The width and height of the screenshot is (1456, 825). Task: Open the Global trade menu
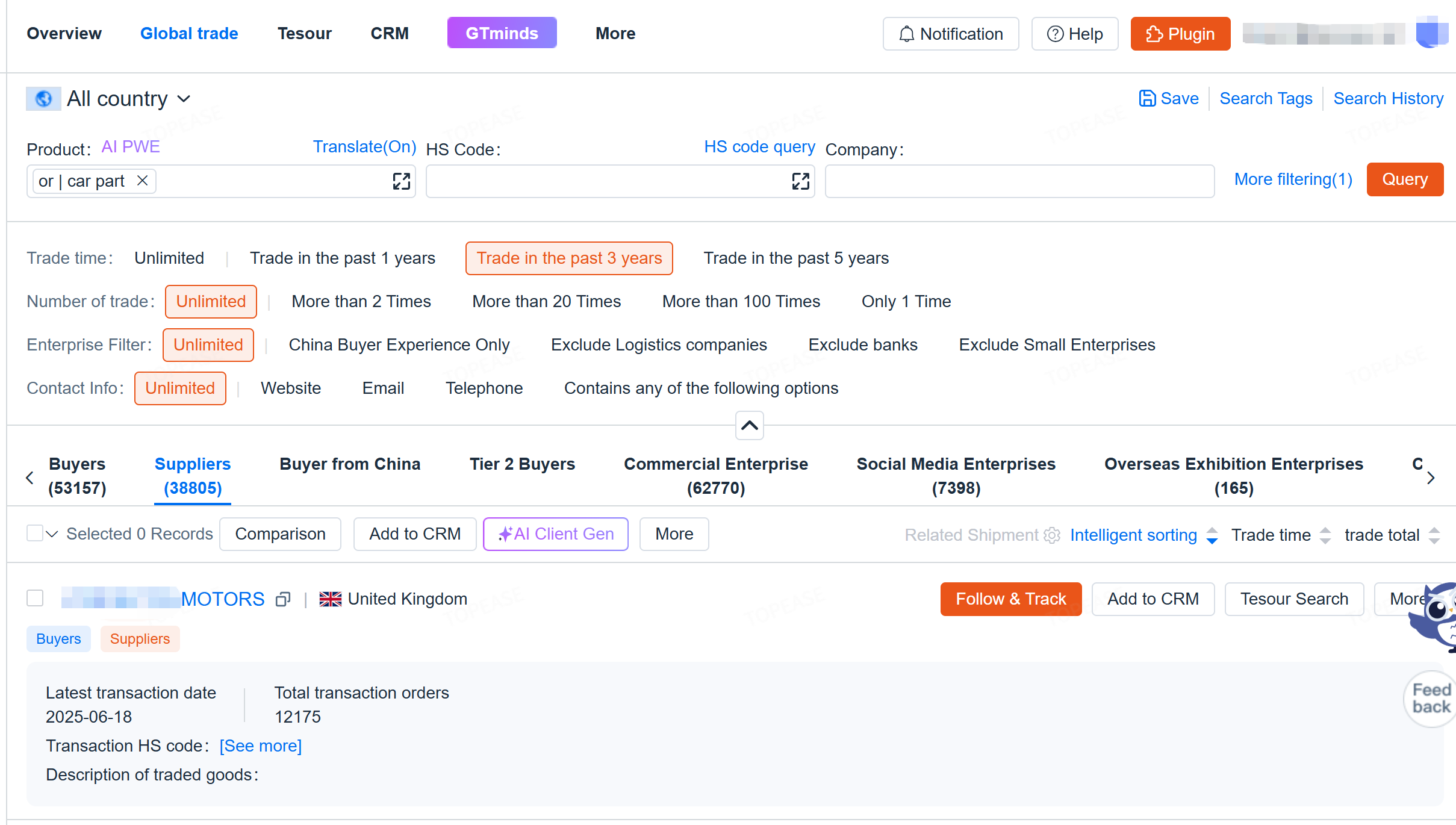pos(189,33)
